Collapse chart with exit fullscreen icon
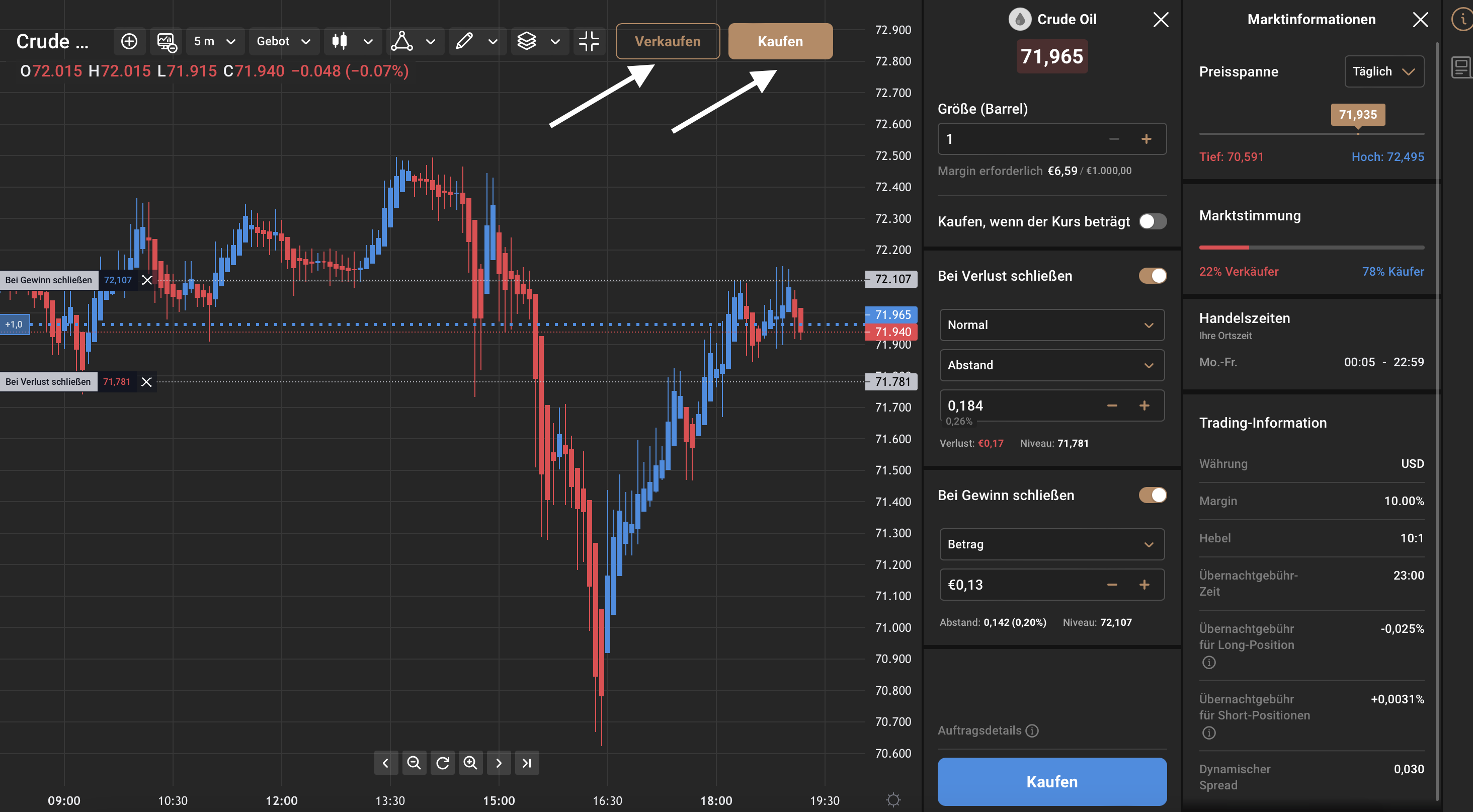 point(589,41)
